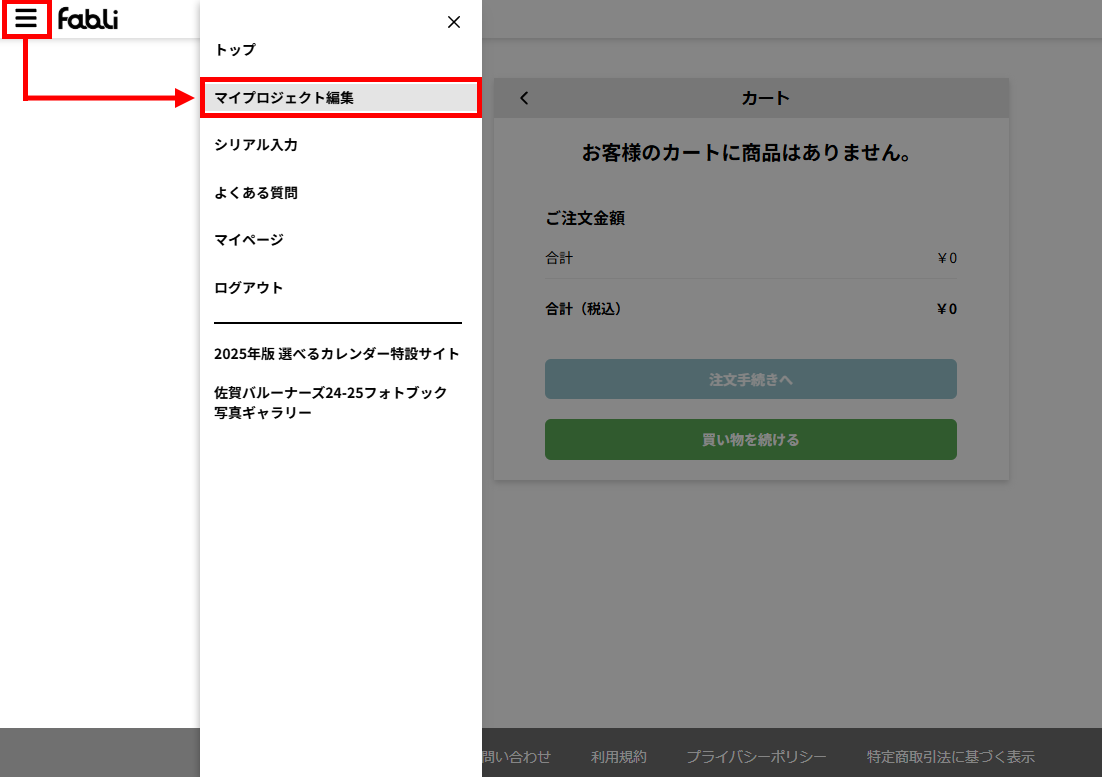Go back using the cart header chevron

pyautogui.click(x=524, y=98)
